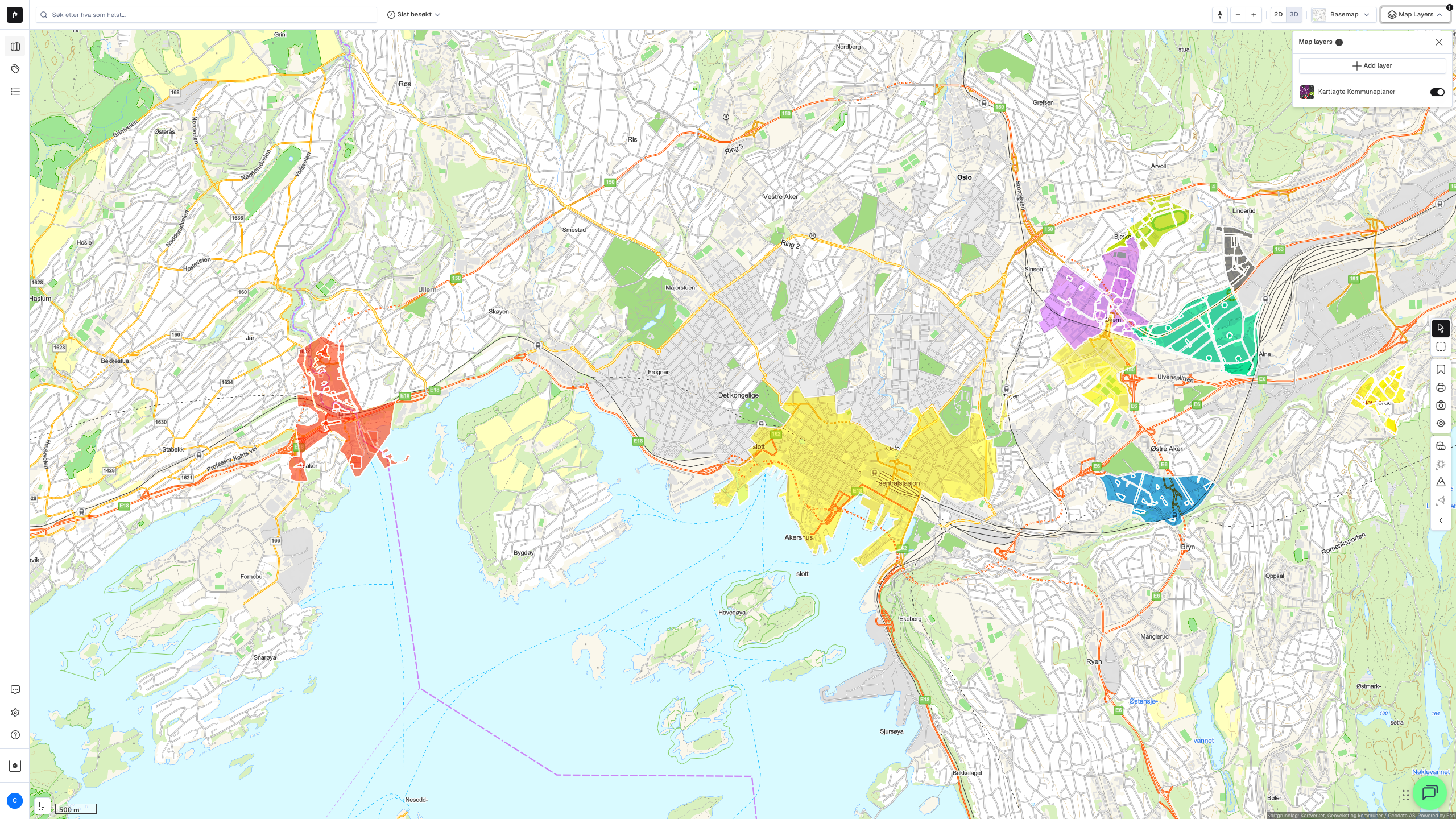
Task: Click the drag-handle dots beside chat bubble
Action: tap(1405, 795)
